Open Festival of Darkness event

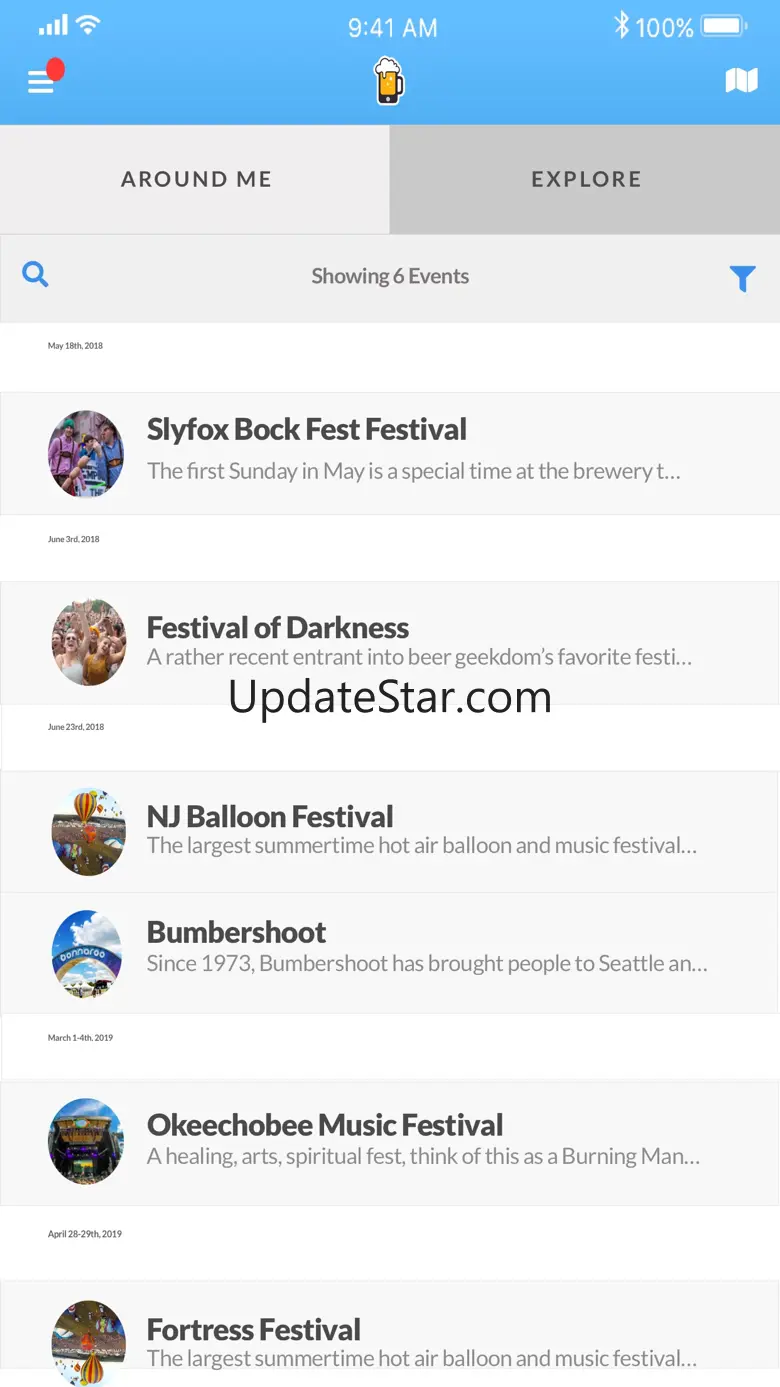tap(278, 628)
